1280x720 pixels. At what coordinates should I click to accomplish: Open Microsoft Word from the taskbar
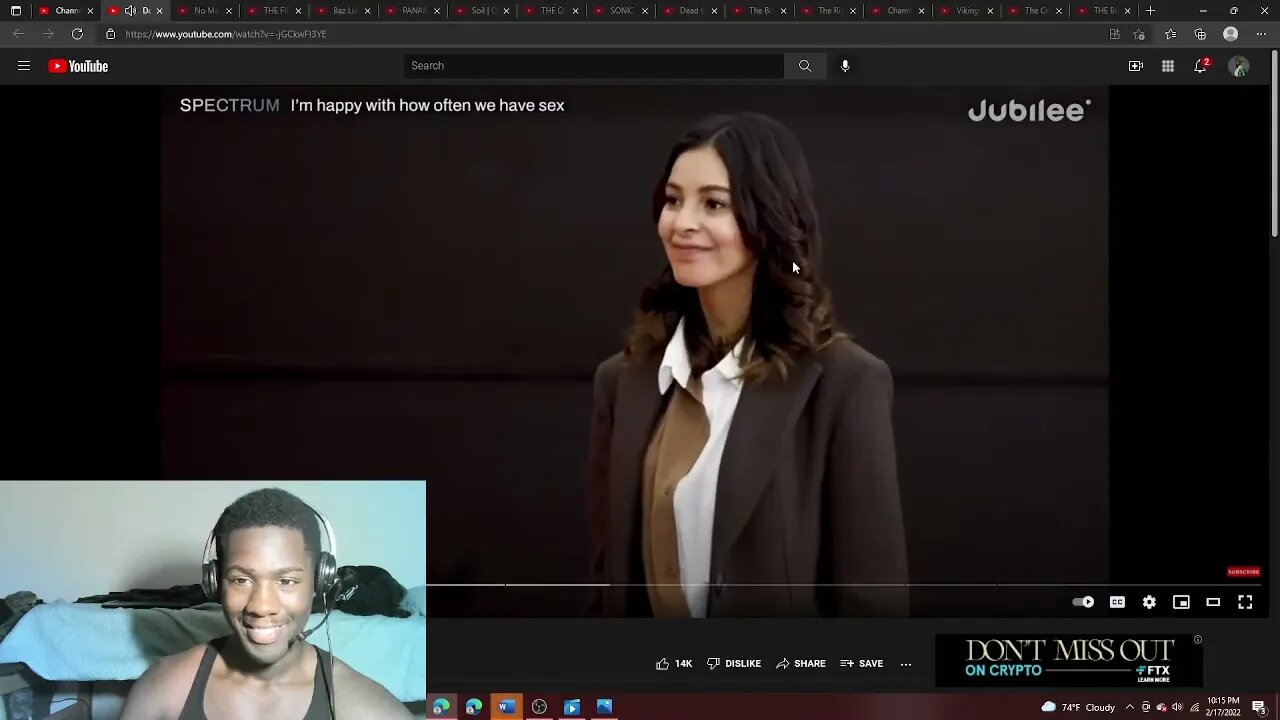coord(507,707)
